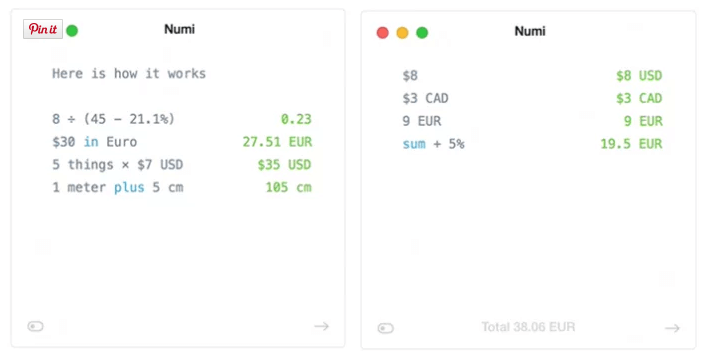The height and width of the screenshot is (360, 703).
Task: Click the arrow icon in left window footer
Action: click(x=321, y=326)
